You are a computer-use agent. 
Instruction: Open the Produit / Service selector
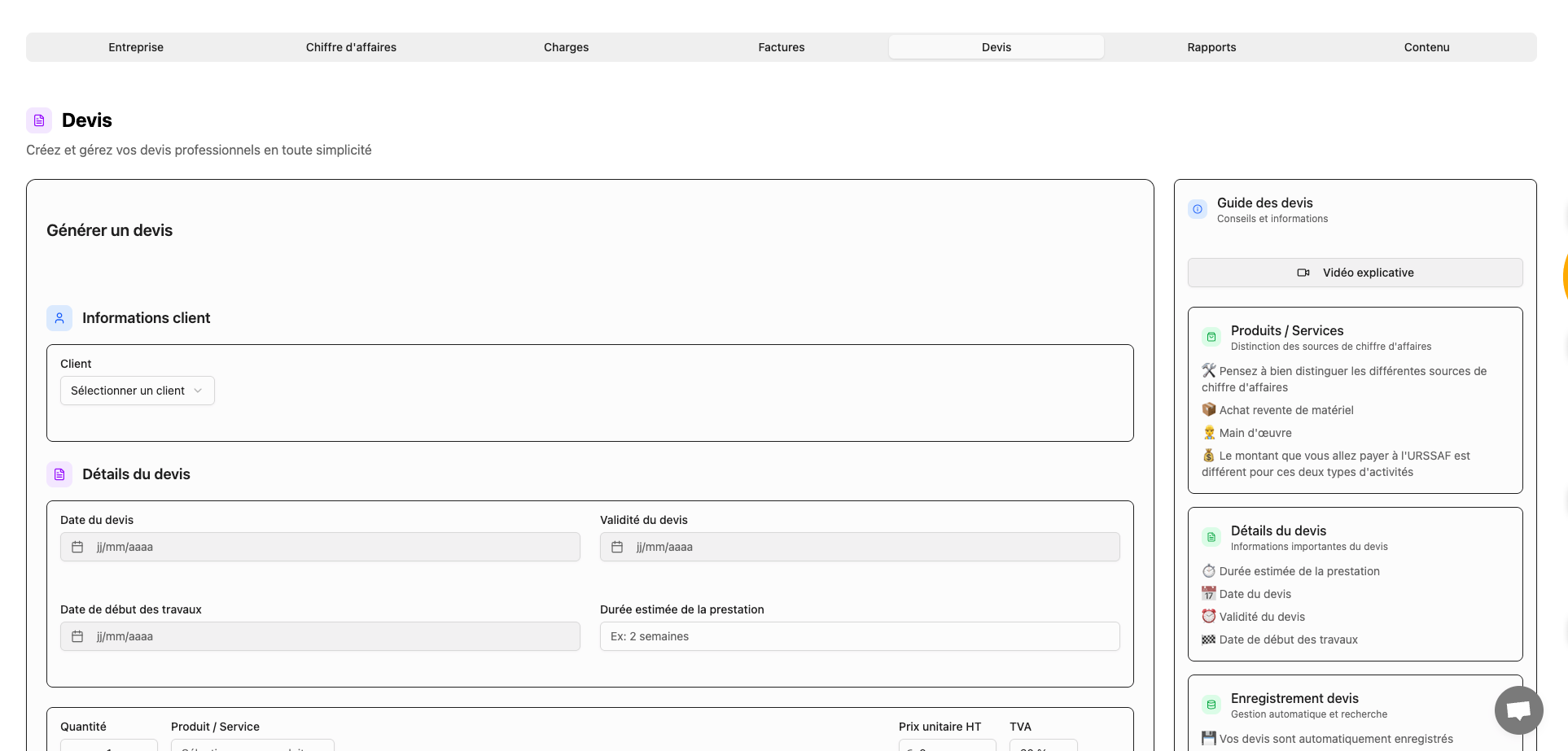[x=252, y=747]
